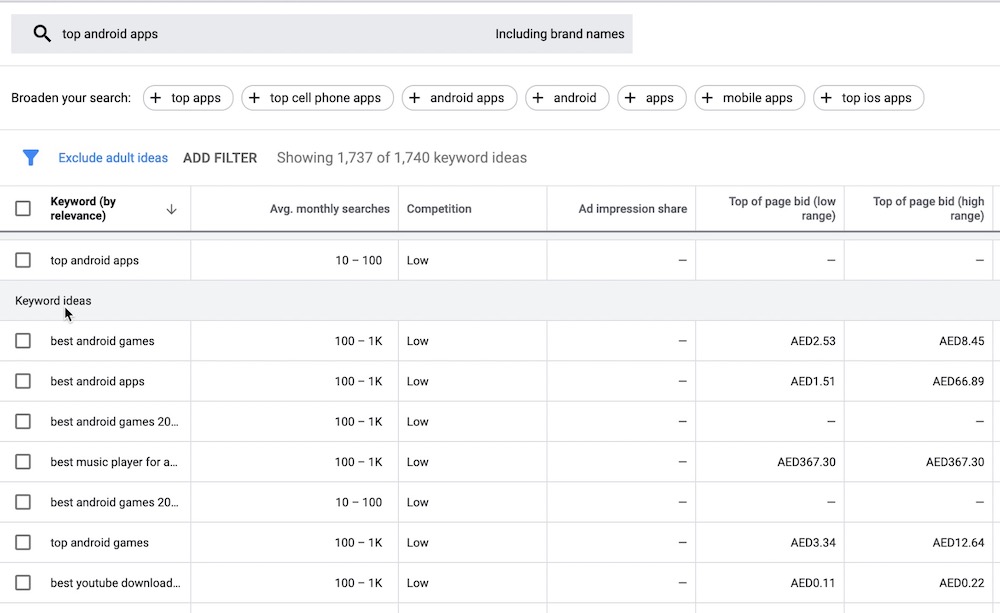Open the 'Including brand names' option
The width and height of the screenshot is (1000, 613).
tap(559, 34)
